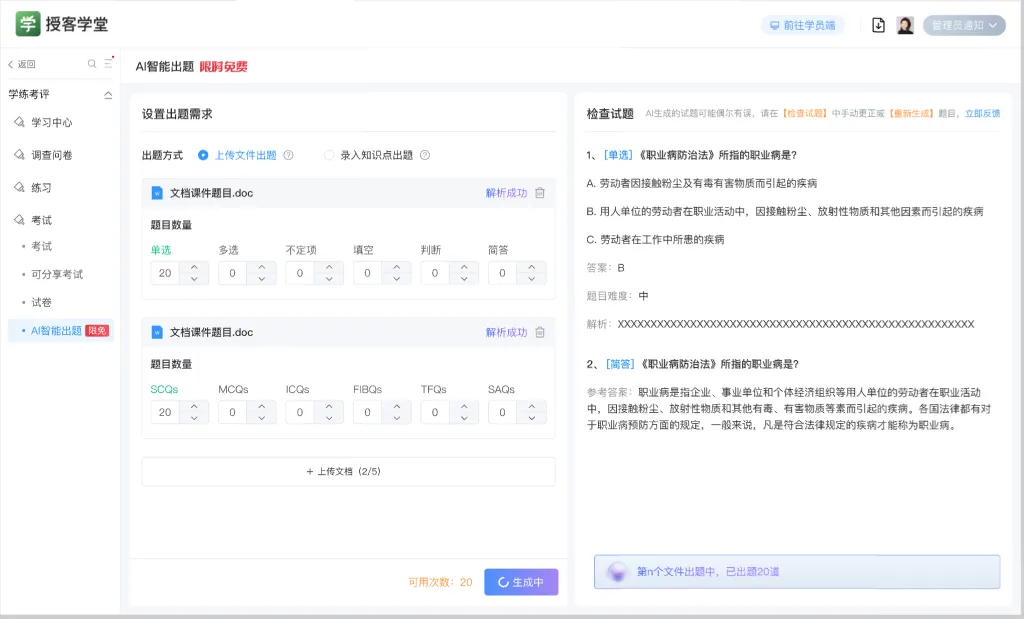
Task: Click the download icon in the header
Action: click(x=878, y=25)
